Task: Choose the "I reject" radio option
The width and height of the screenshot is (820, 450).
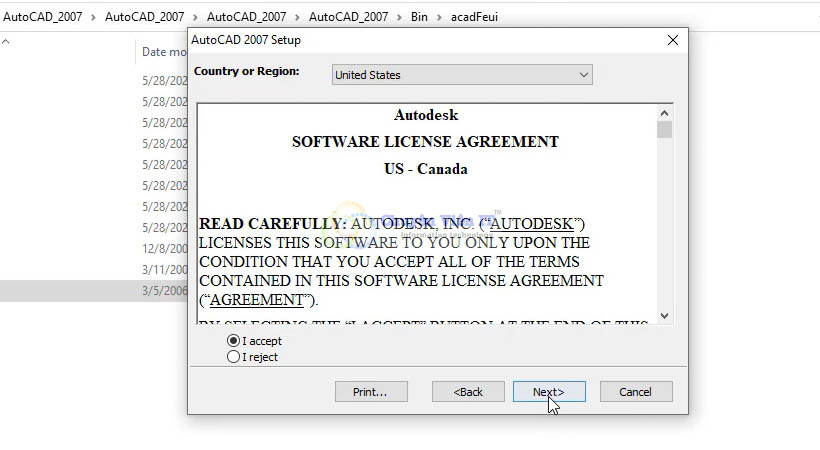Action: (234, 357)
